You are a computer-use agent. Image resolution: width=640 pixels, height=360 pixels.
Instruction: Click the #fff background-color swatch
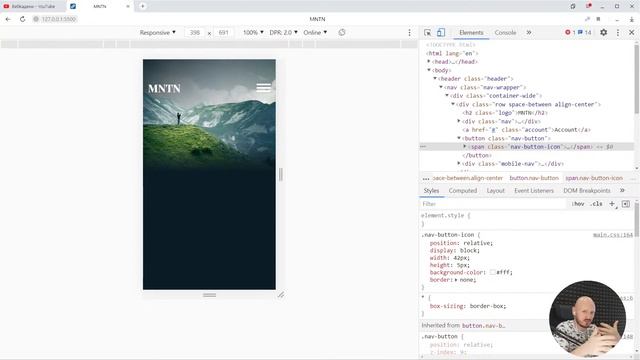493,272
